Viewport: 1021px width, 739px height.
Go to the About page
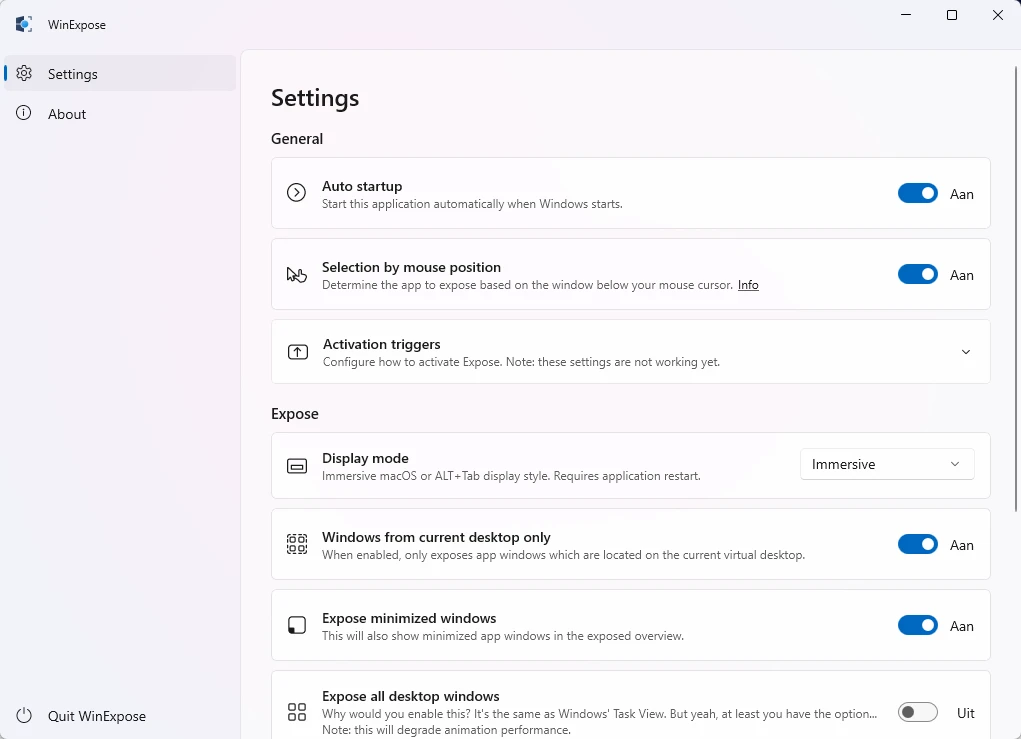click(x=120, y=113)
